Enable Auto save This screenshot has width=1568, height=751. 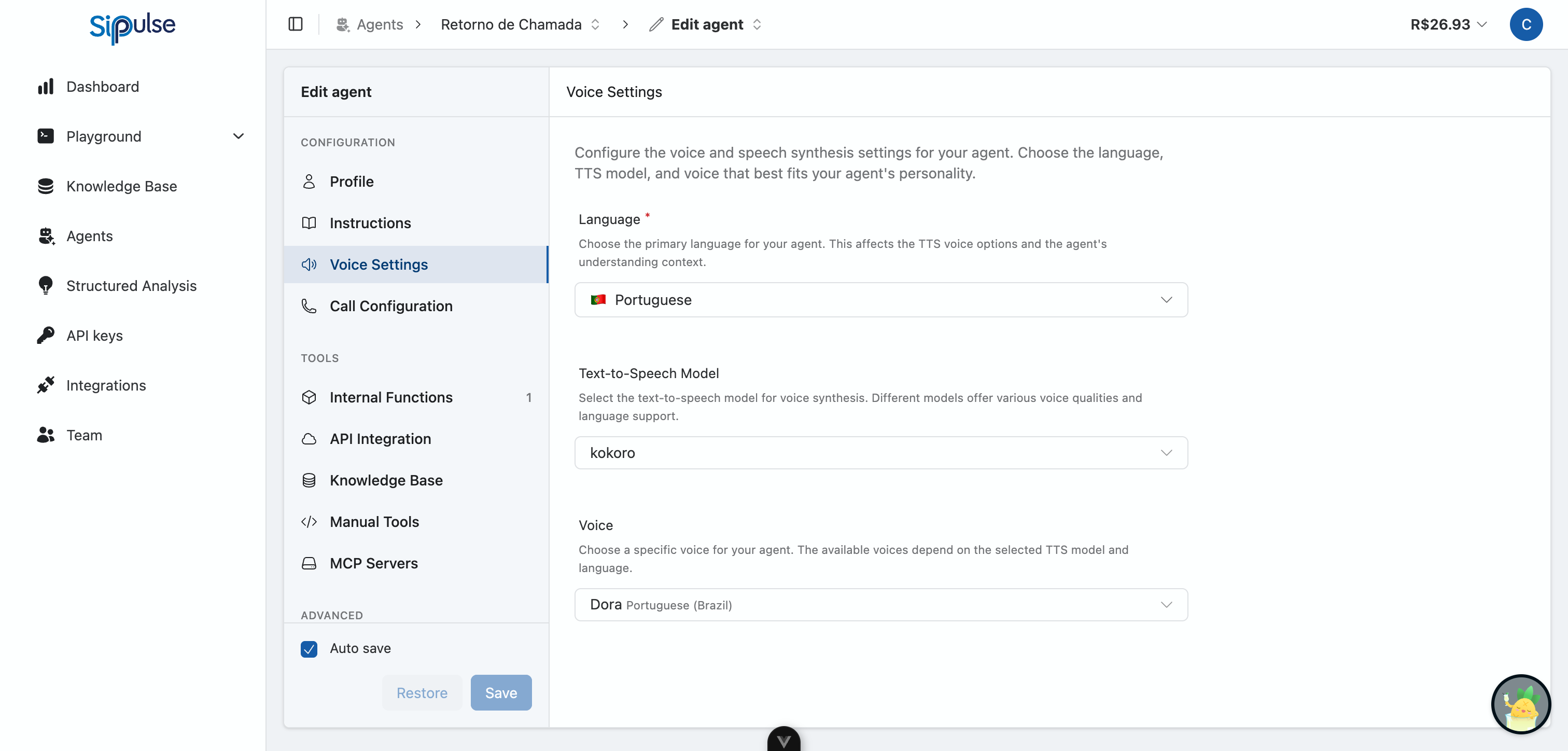tap(309, 649)
